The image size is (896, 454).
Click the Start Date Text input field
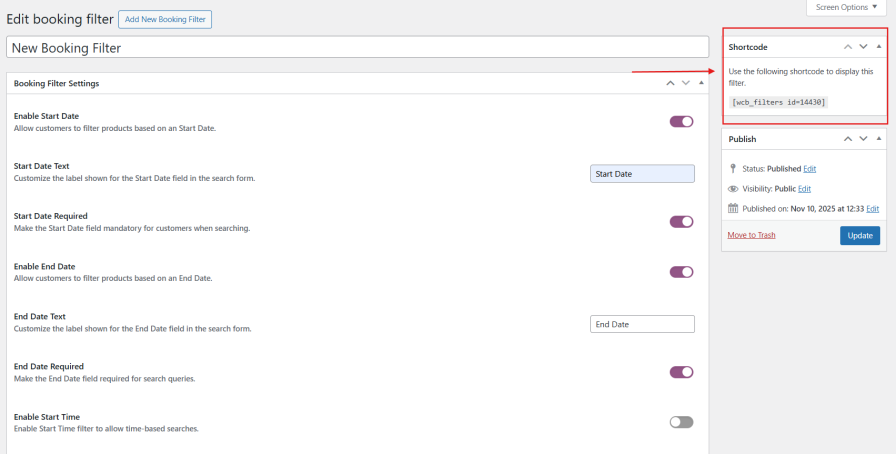coord(642,173)
